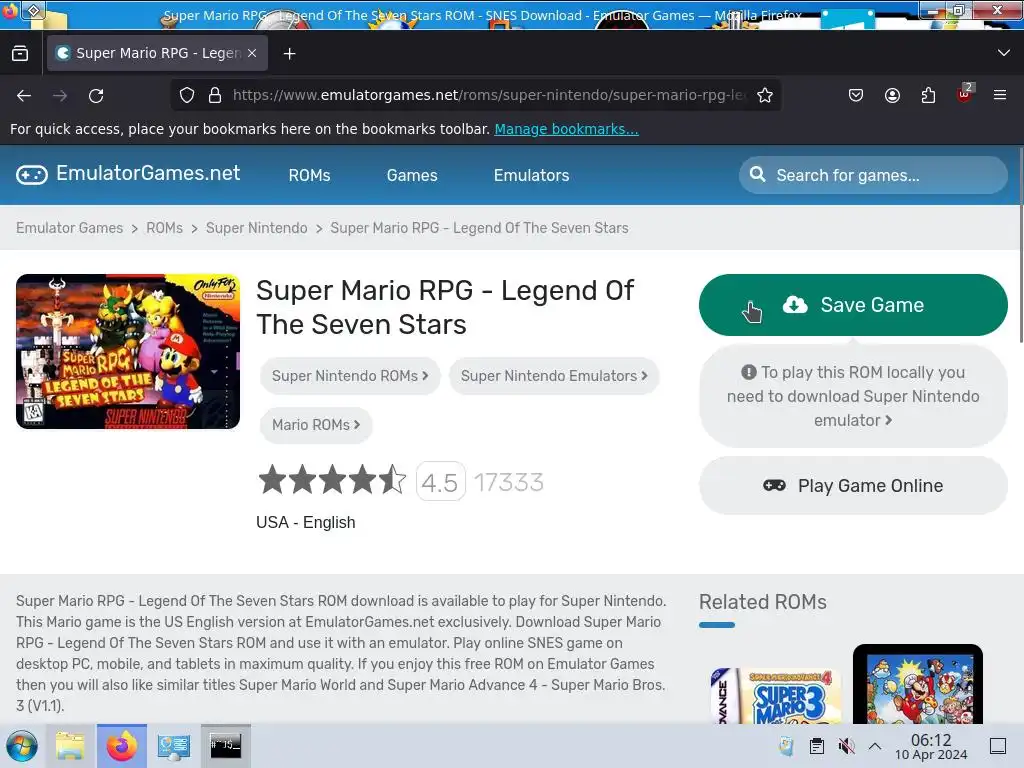
Task: Click the muted volume tray icon
Action: (846, 746)
